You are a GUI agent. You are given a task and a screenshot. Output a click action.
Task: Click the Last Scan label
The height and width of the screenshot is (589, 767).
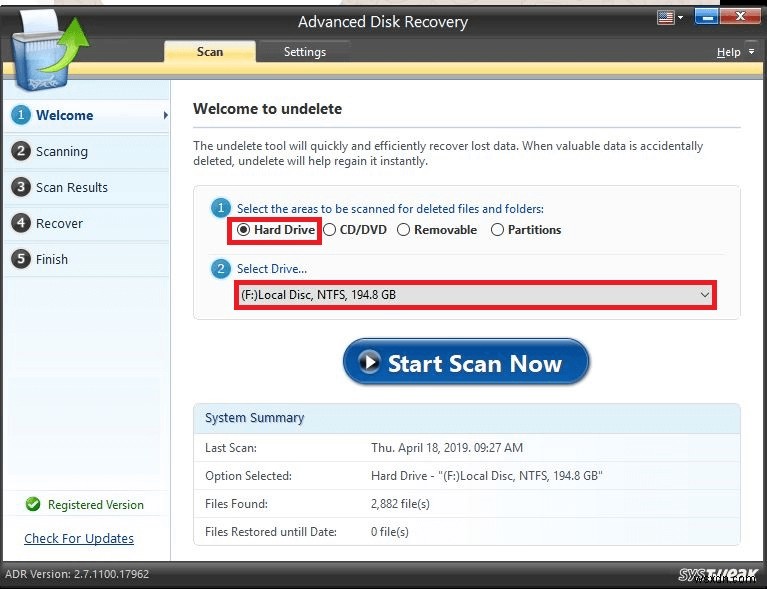coord(230,448)
